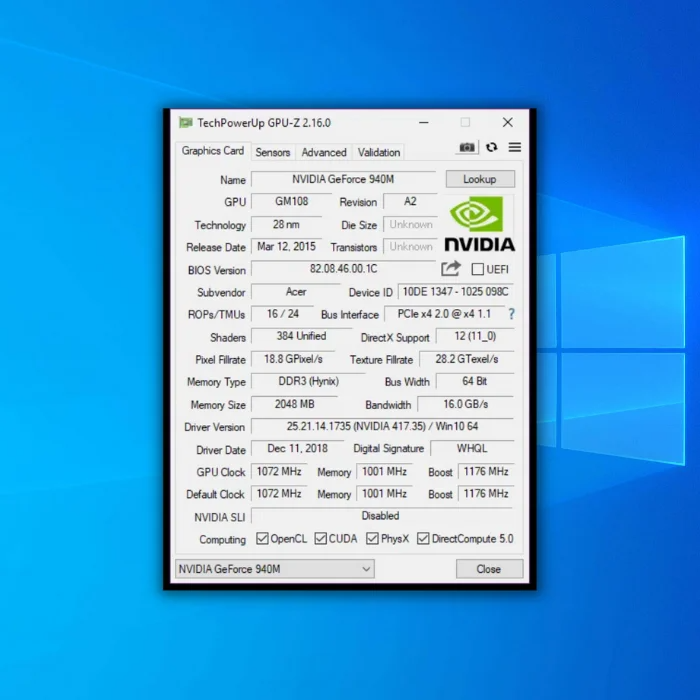Click the Bus Width 64 Bit field

coord(475,381)
